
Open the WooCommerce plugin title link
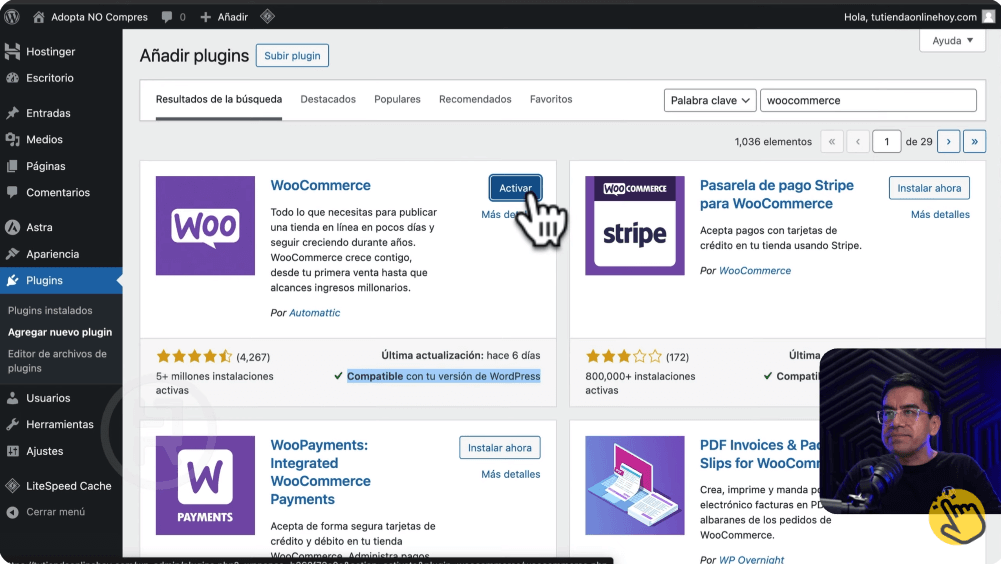(x=320, y=185)
